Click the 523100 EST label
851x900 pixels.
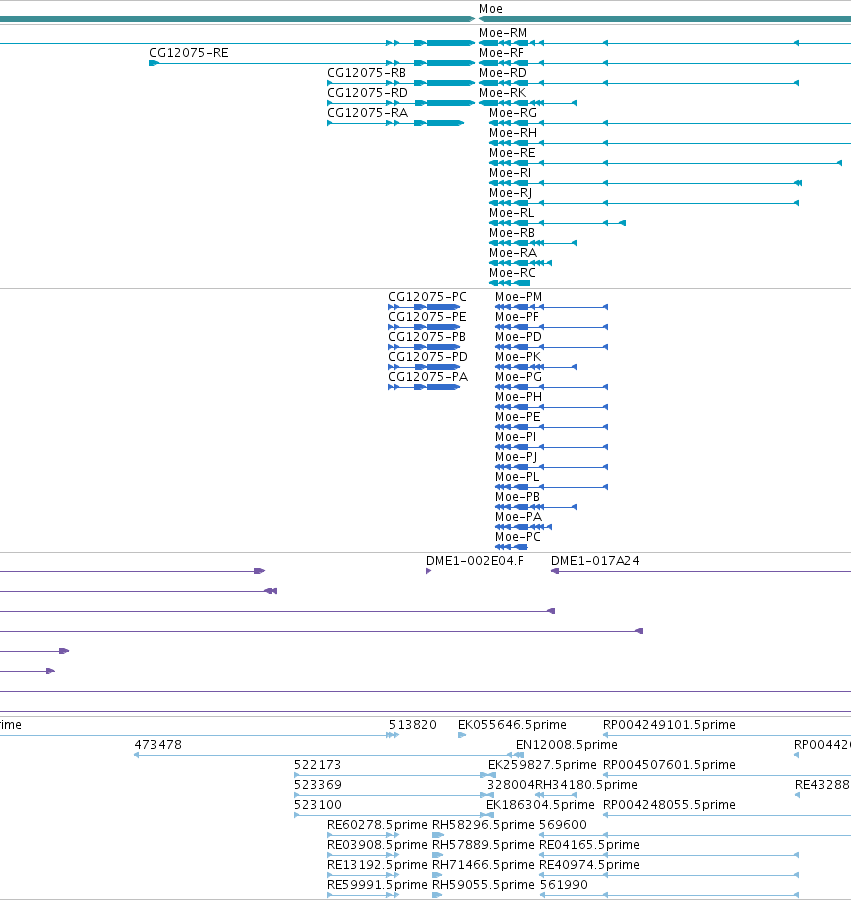tap(317, 805)
